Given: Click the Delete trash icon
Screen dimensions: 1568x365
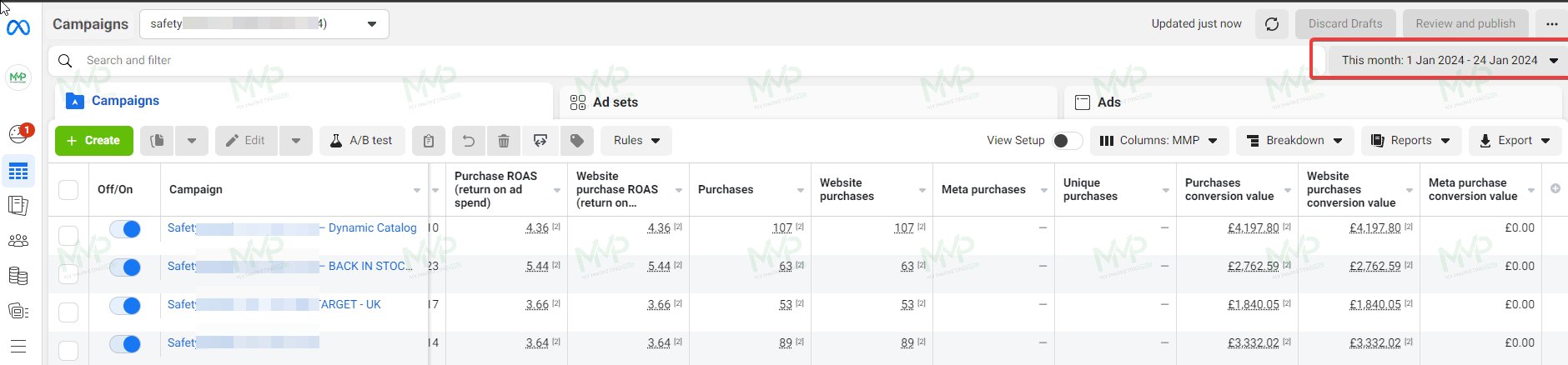Looking at the screenshot, I should [x=504, y=141].
